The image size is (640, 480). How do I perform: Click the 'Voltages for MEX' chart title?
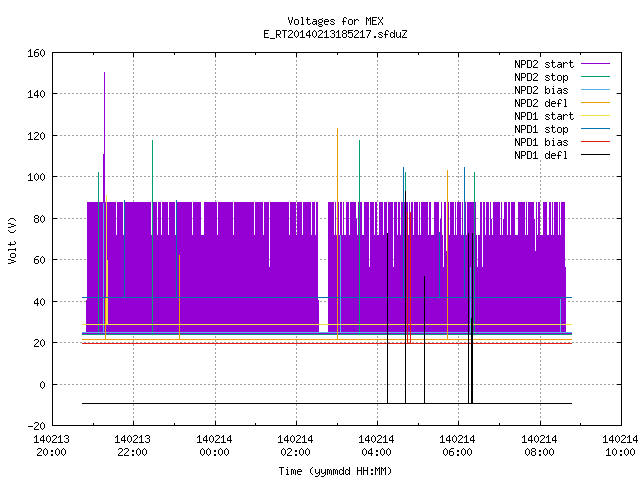click(335, 21)
